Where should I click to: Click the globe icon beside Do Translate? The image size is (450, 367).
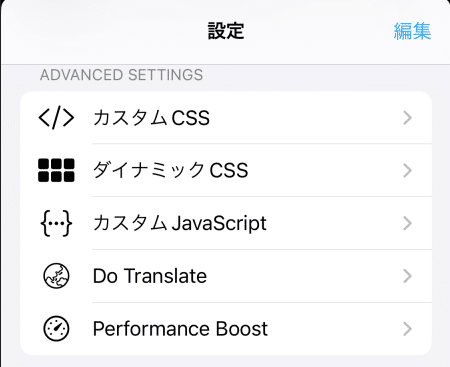[56, 276]
